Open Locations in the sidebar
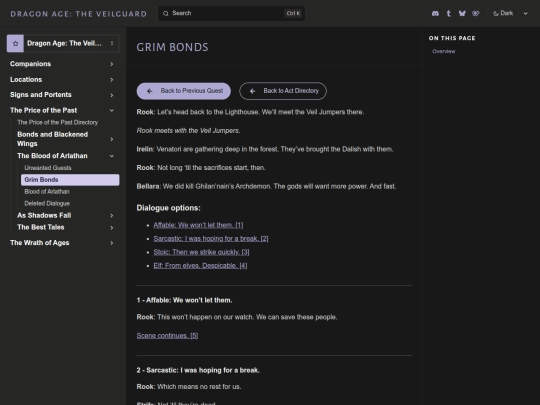 (26, 80)
